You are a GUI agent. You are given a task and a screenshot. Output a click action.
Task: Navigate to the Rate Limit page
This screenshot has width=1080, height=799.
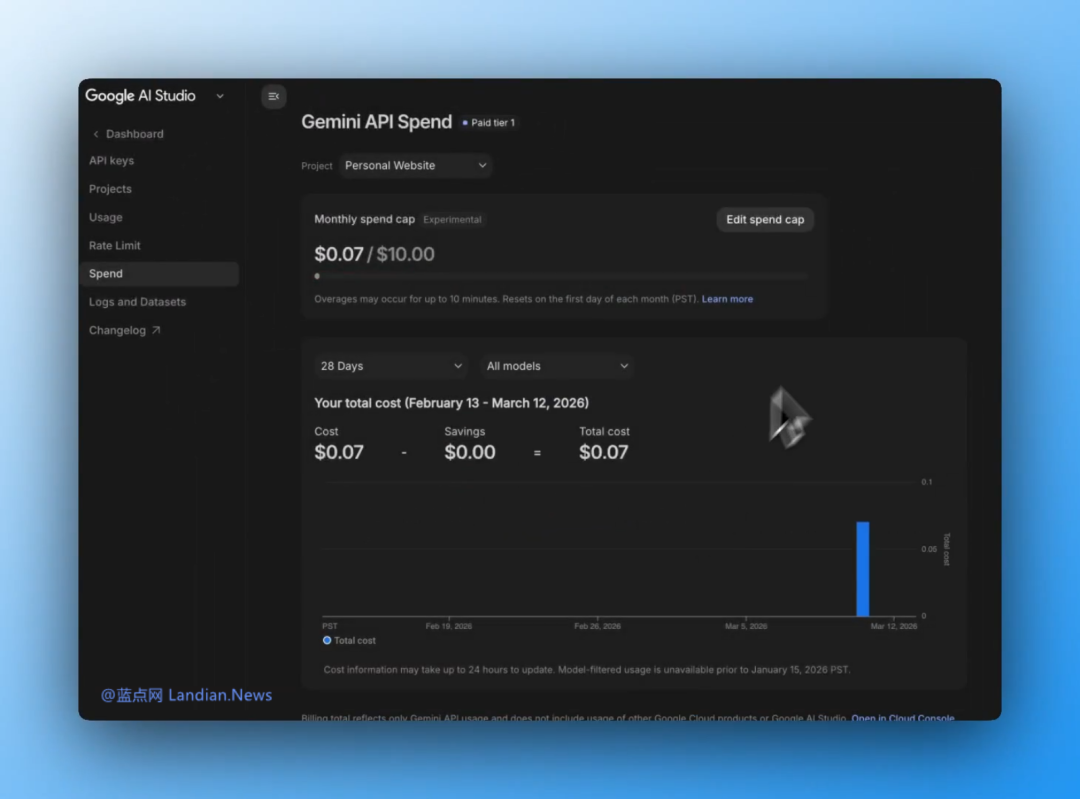[x=114, y=246]
